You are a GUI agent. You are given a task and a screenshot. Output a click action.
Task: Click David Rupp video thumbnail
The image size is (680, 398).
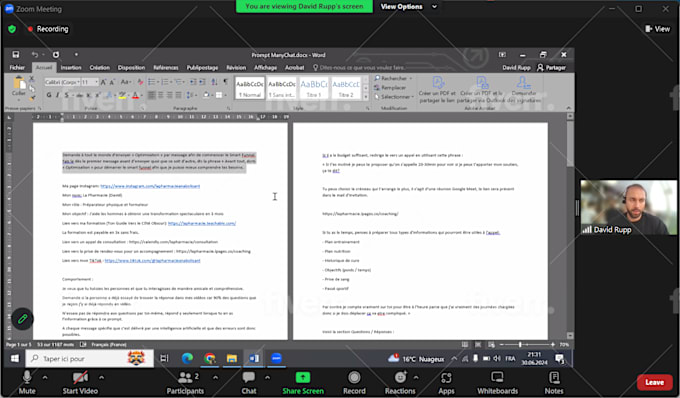[x=628, y=208]
